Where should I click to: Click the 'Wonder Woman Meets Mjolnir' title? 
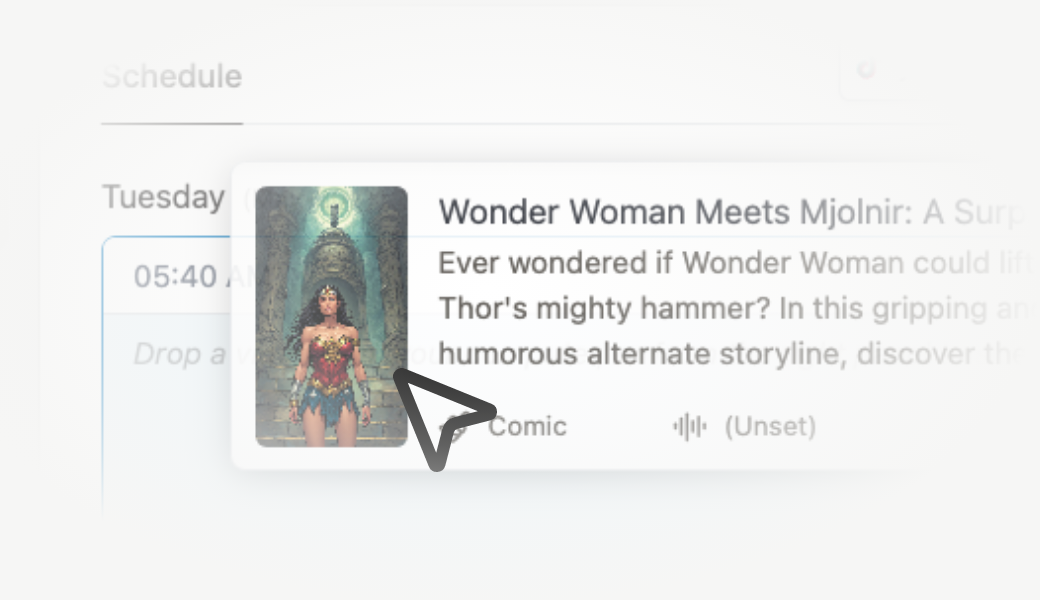730,212
